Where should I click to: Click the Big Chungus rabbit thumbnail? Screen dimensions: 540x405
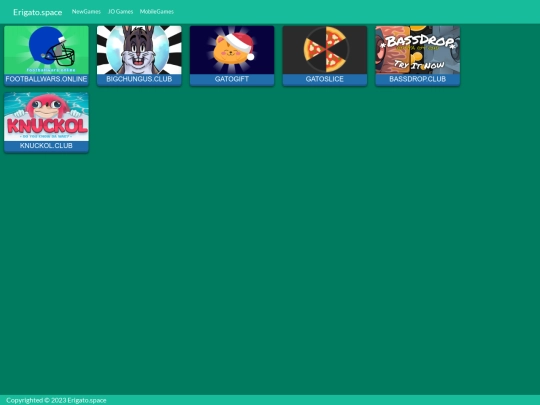(139, 50)
